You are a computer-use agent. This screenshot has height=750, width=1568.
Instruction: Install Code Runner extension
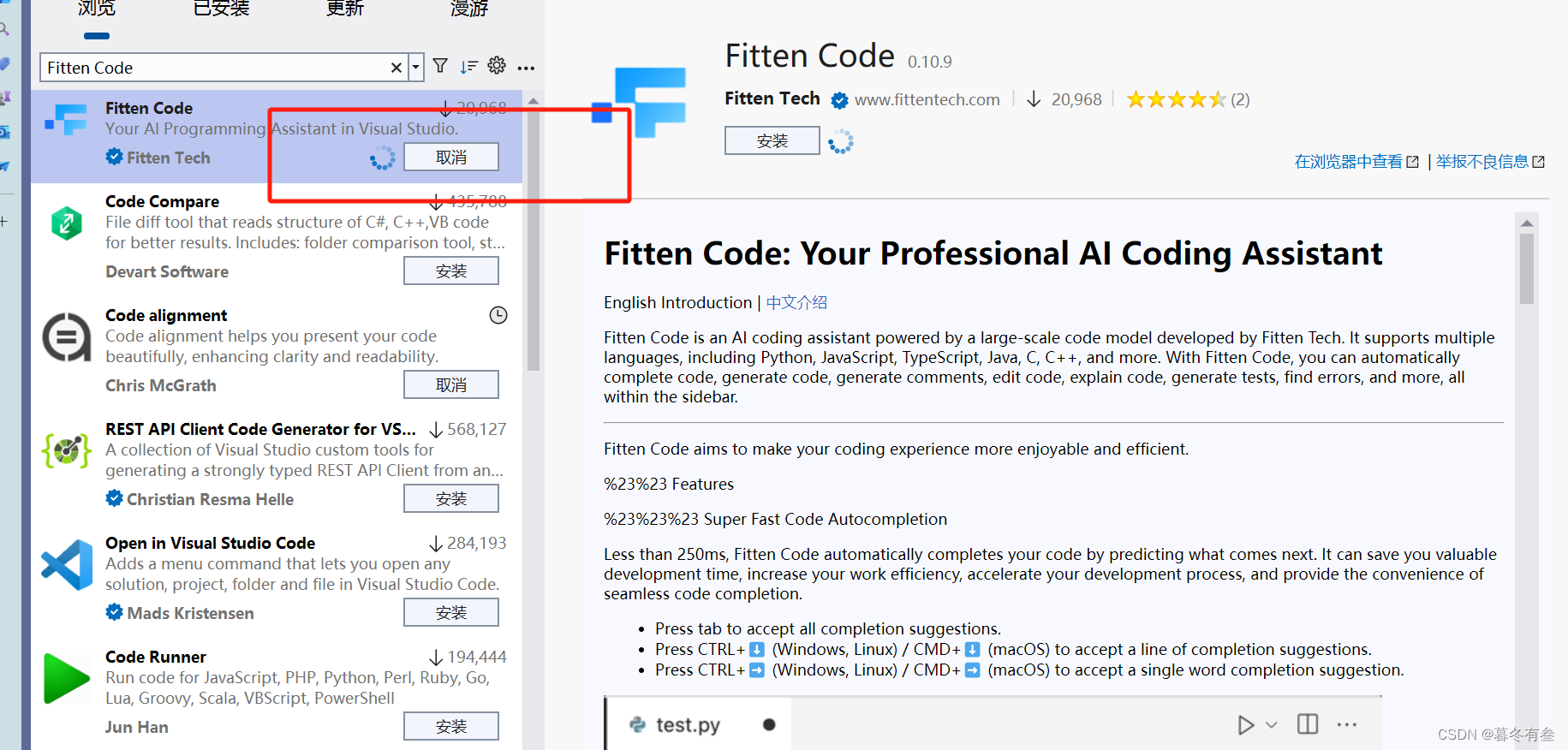[451, 727]
